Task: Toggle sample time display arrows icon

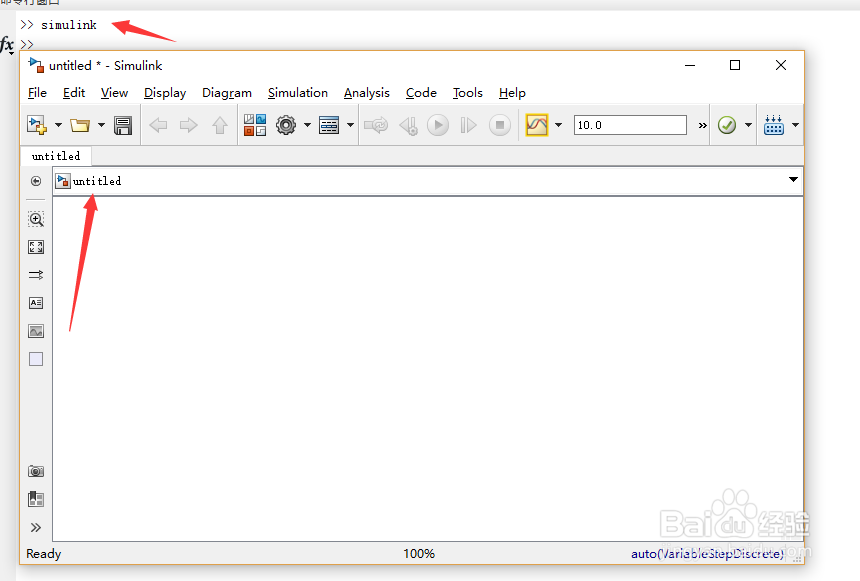Action: [36, 275]
